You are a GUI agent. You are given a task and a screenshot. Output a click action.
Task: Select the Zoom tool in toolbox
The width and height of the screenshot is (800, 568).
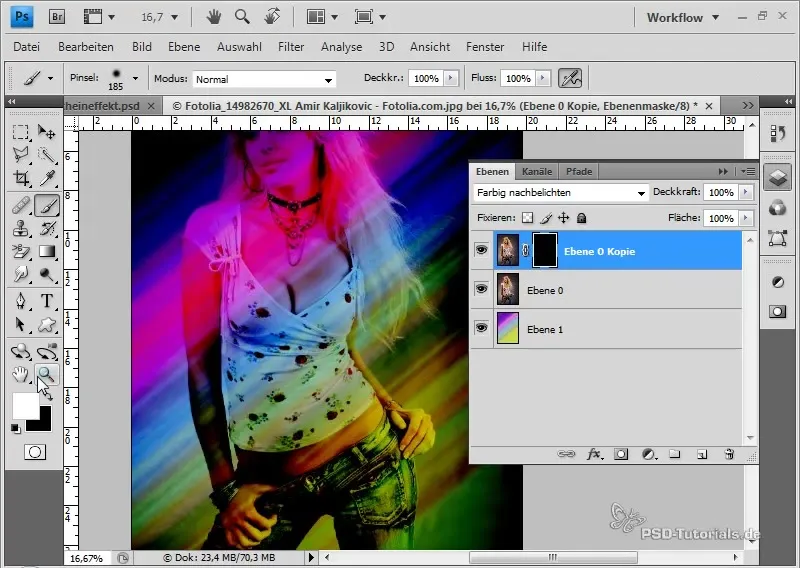pyautogui.click(x=47, y=375)
